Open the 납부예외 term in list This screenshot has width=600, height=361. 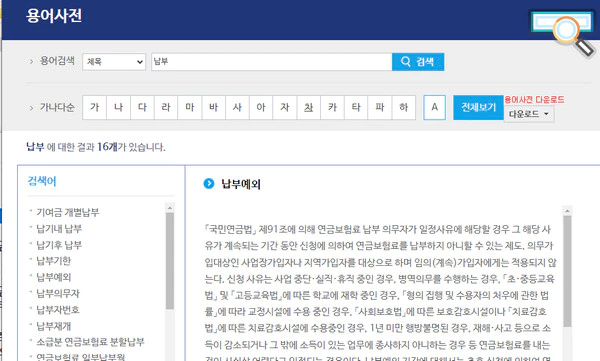click(x=54, y=277)
